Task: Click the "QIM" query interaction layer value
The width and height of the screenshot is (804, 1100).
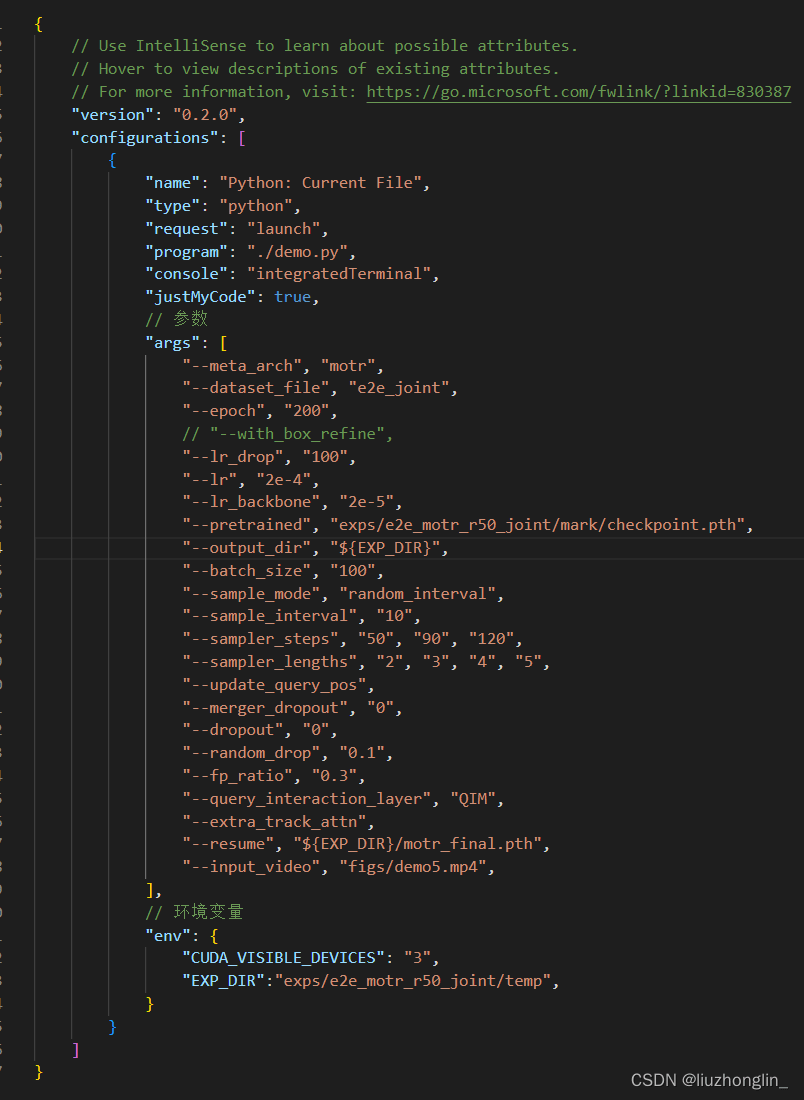Action: pos(476,799)
